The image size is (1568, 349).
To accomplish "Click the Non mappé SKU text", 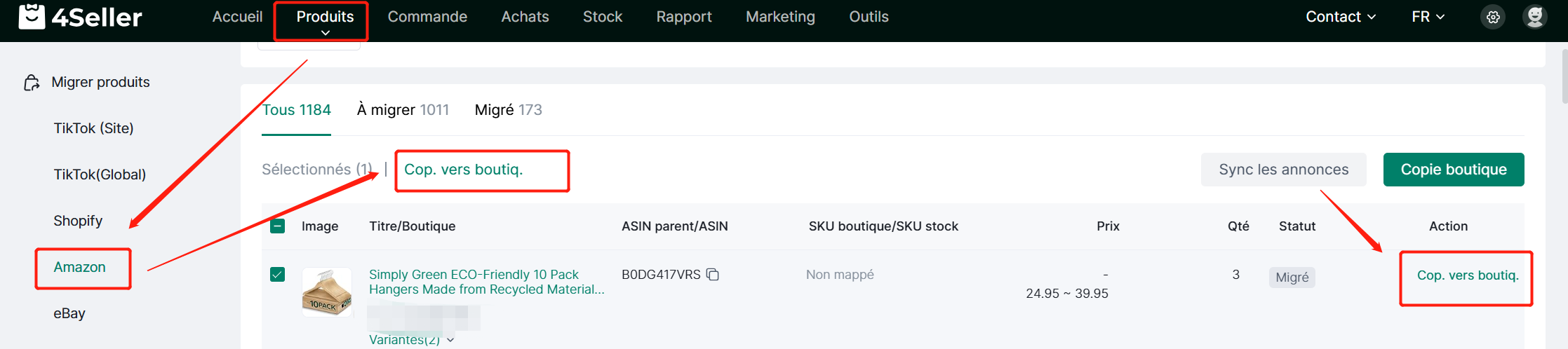I will point(840,275).
